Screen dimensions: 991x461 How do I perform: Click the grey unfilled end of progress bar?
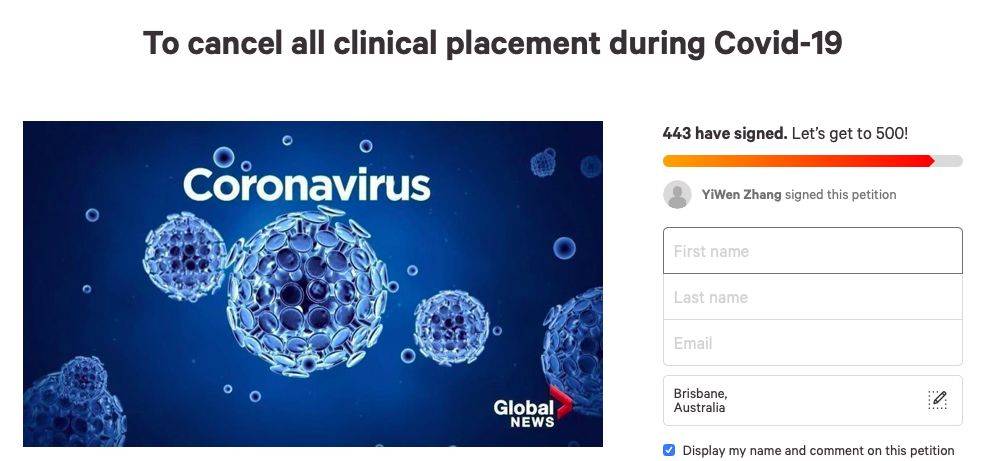(949, 161)
